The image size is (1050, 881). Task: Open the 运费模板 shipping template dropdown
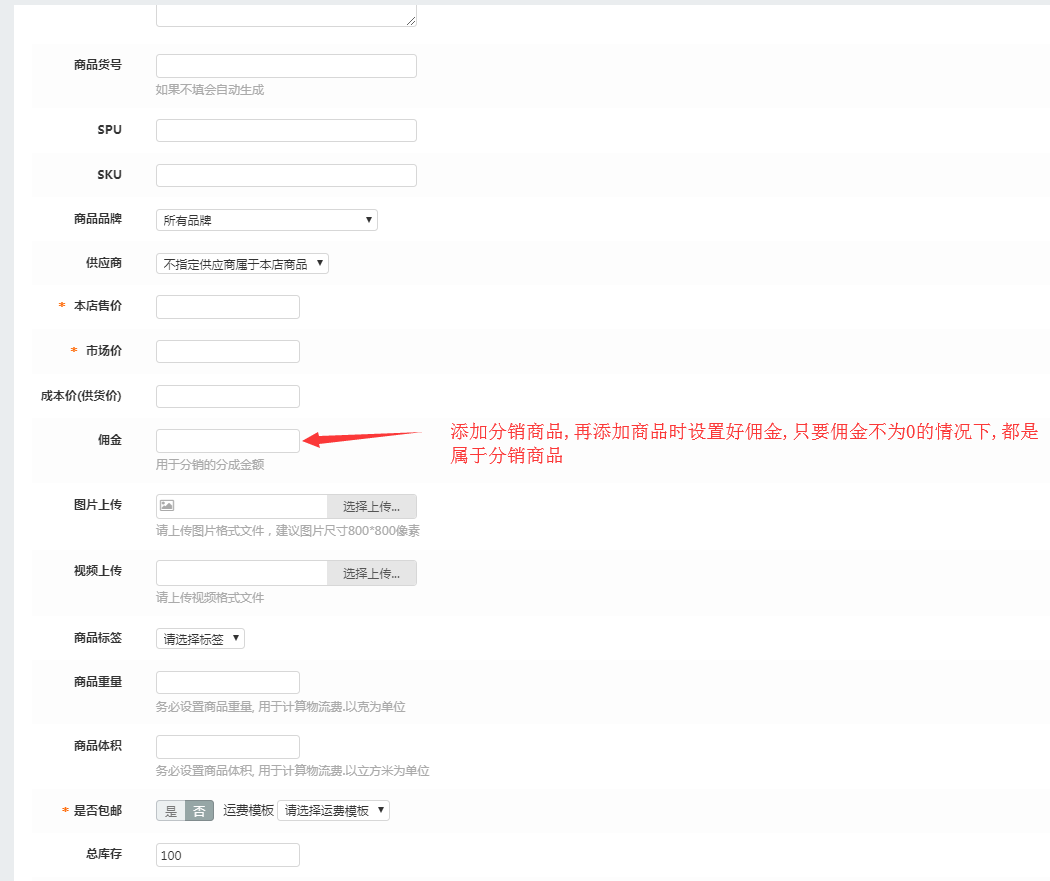[x=333, y=811]
